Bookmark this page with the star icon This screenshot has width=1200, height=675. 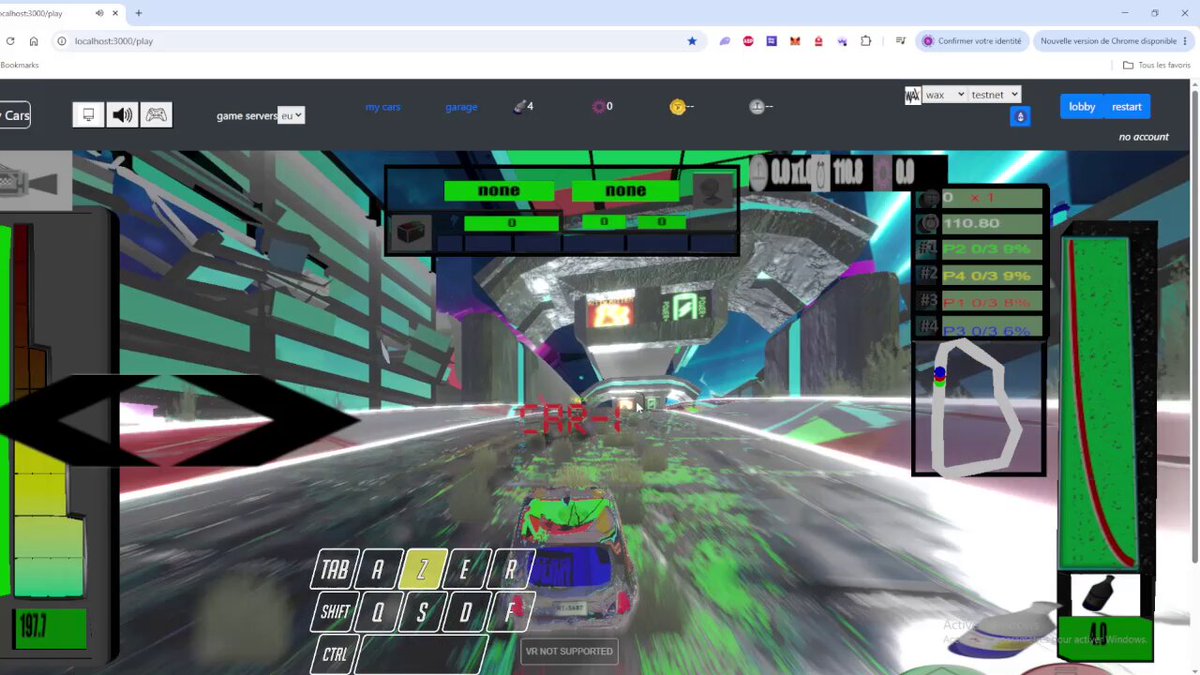(x=692, y=41)
